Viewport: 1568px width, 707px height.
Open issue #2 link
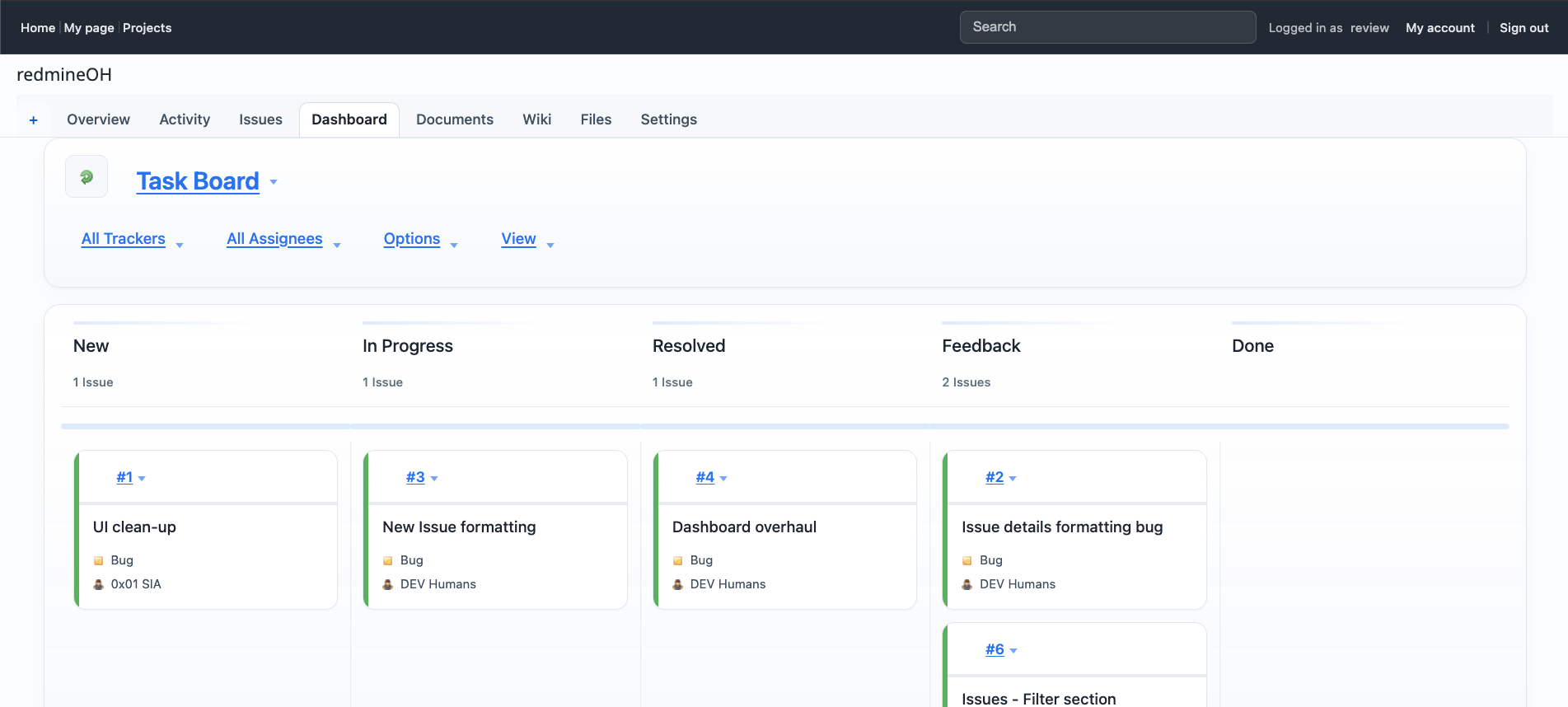tap(995, 477)
